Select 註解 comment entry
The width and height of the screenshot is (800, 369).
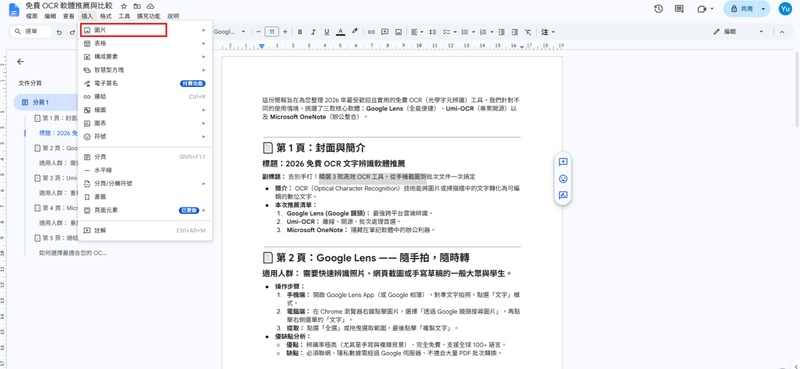click(x=145, y=231)
